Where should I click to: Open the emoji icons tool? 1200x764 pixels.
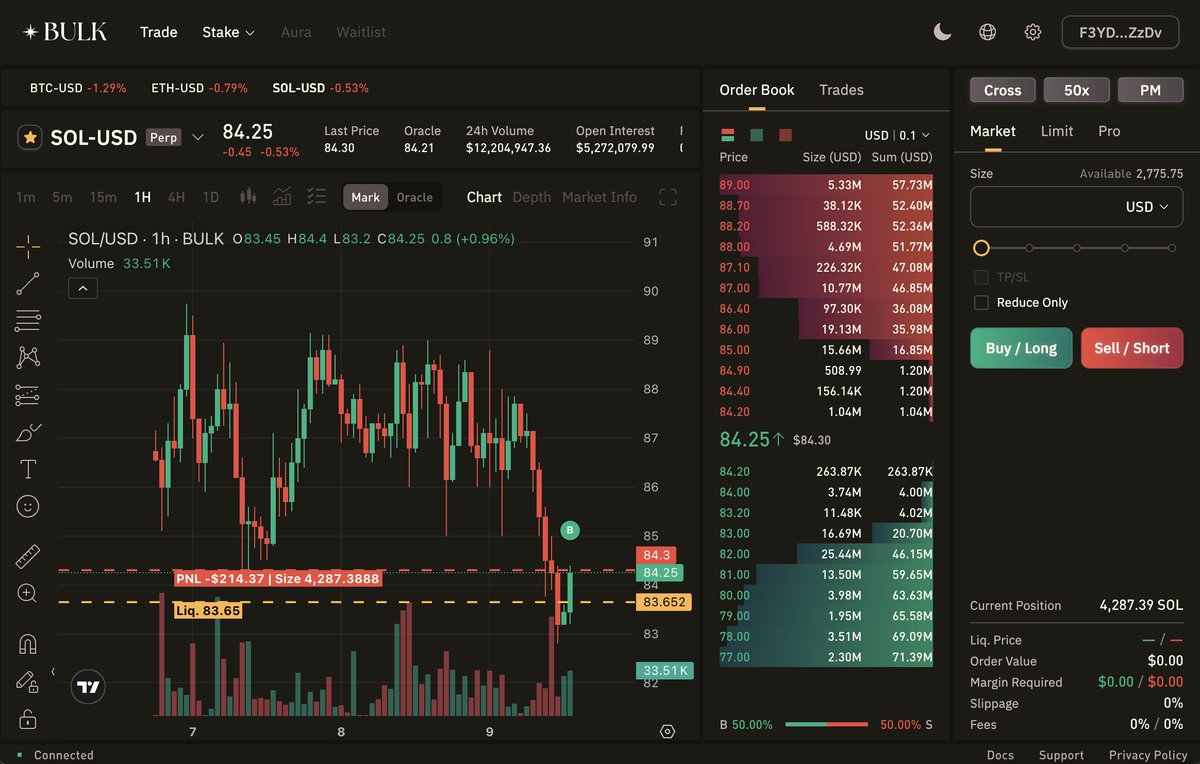click(x=28, y=506)
